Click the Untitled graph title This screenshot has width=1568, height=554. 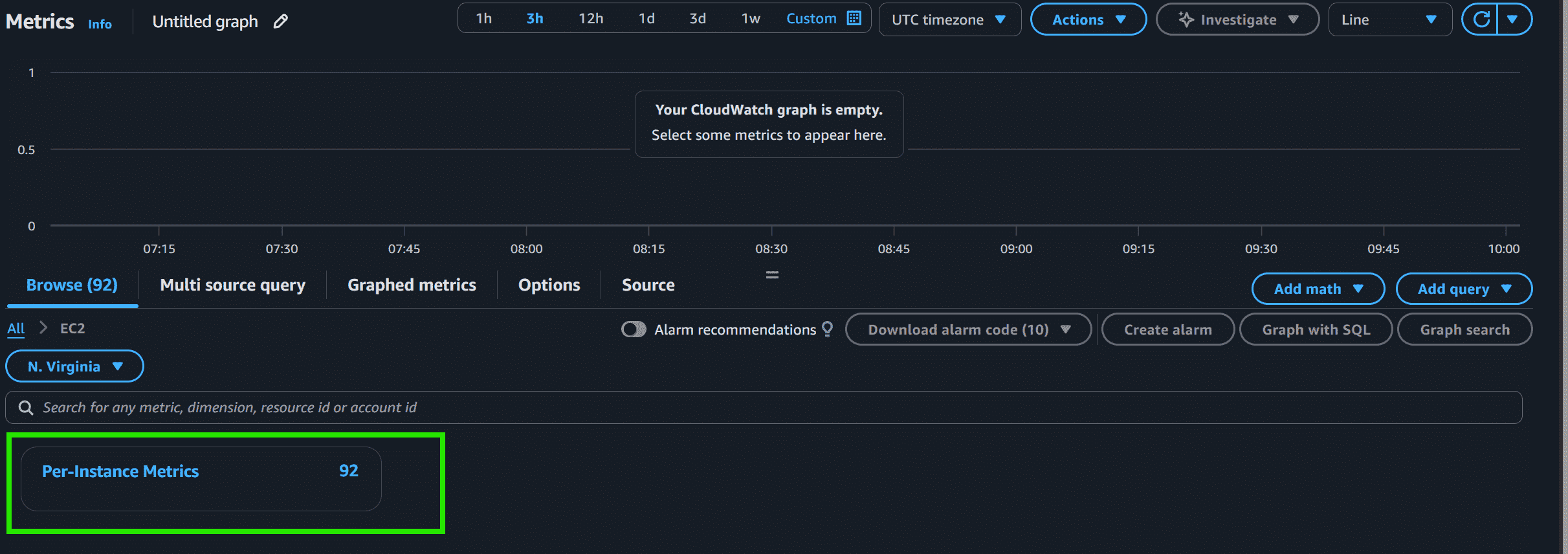(205, 21)
